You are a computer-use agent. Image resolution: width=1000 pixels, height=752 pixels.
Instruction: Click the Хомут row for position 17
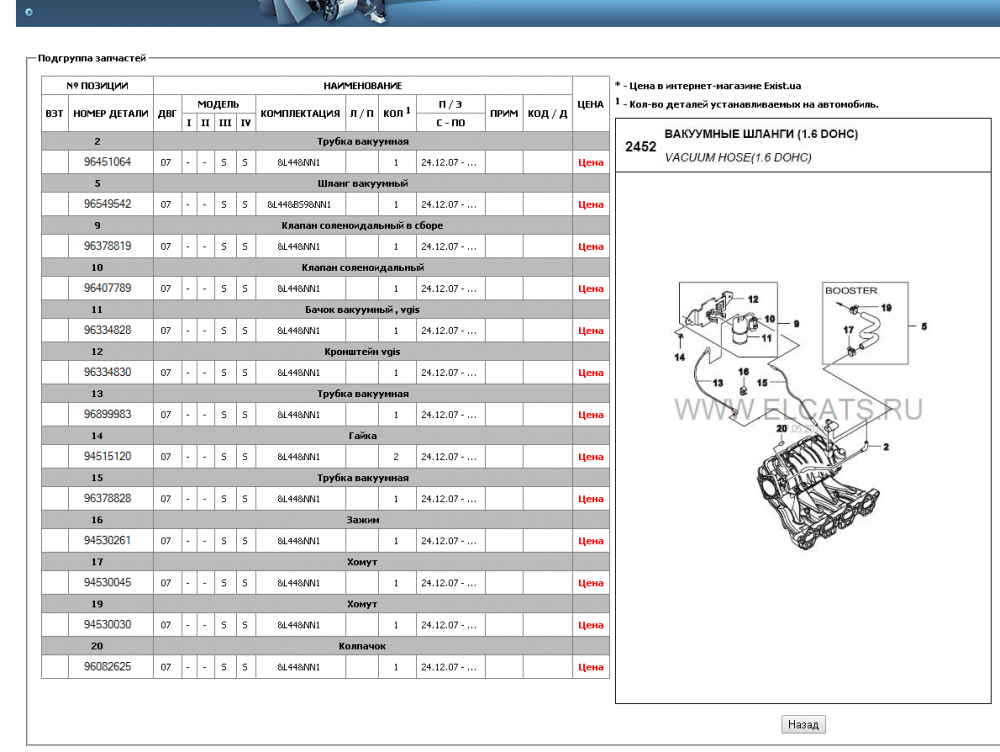[x=325, y=562]
